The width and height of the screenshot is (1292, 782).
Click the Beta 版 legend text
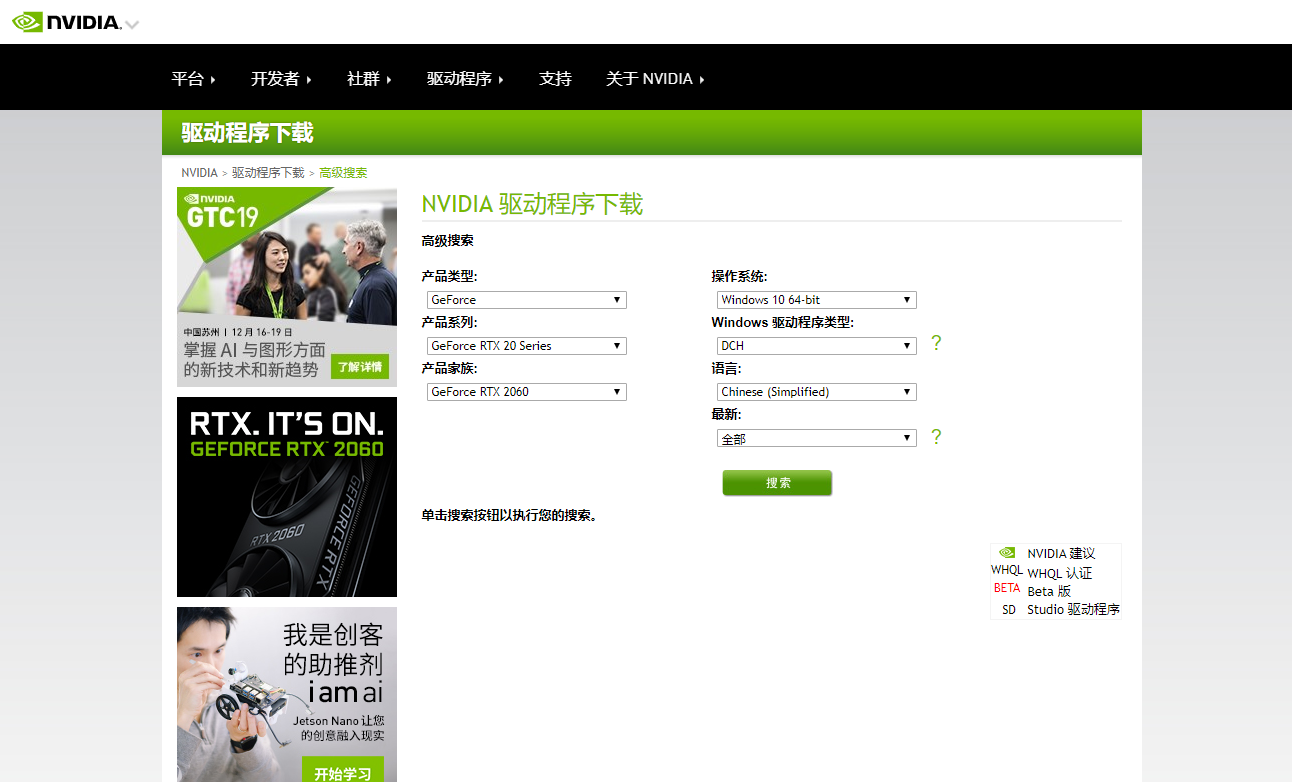[x=1049, y=591]
